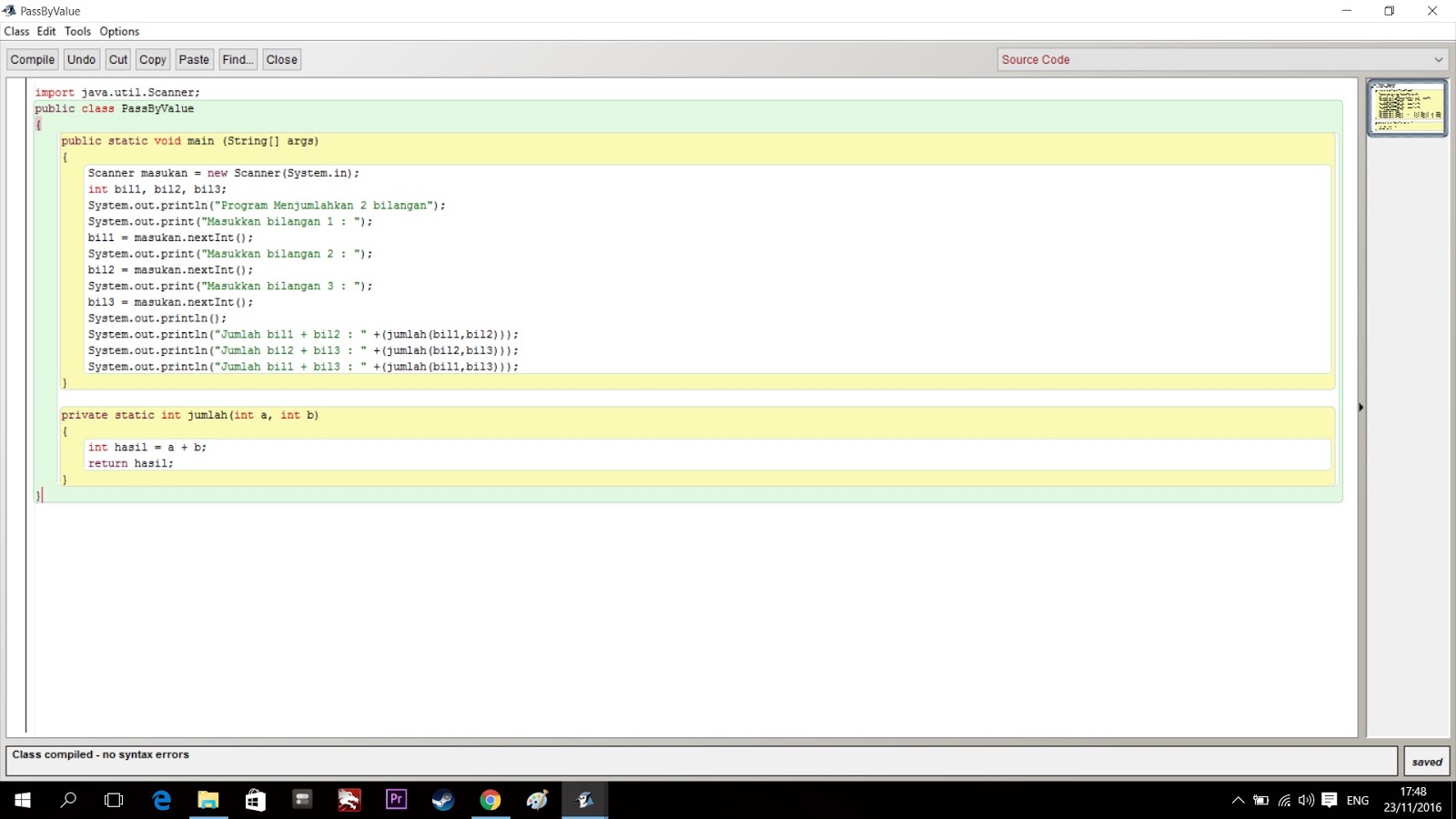Click the 'bil2 = masukan.nextInt();' line

[x=170, y=270]
